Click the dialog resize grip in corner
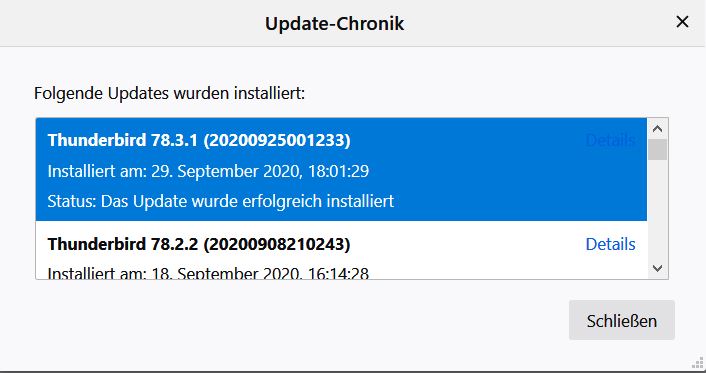706x373 pixels. [x=697, y=362]
